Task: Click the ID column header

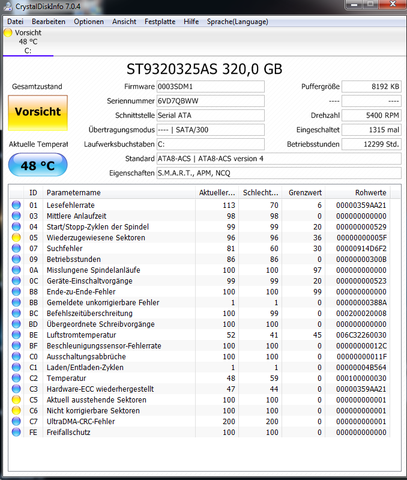Action: click(33, 193)
